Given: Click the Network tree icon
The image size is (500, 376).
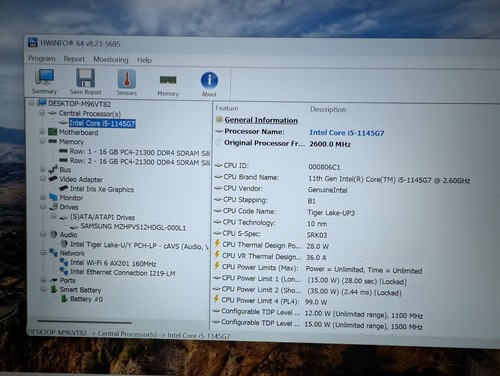Looking at the screenshot, I should (x=53, y=253).
